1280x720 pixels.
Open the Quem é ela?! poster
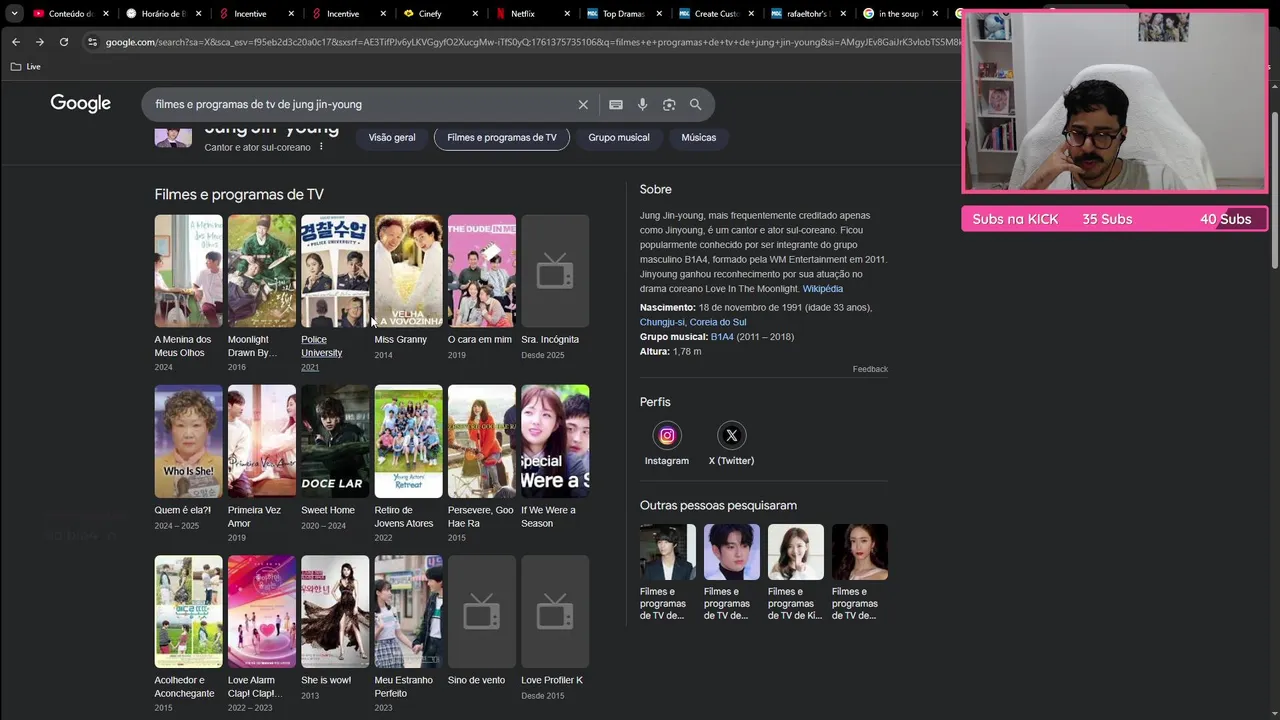[188, 441]
